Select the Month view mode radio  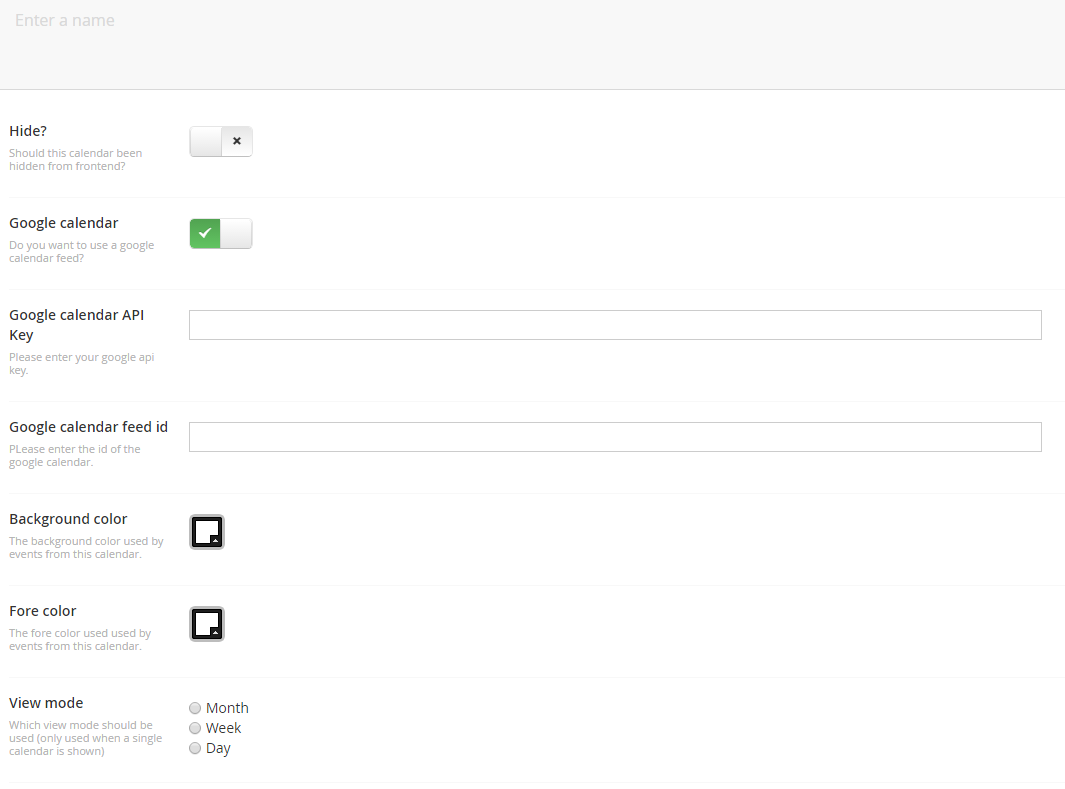point(195,708)
